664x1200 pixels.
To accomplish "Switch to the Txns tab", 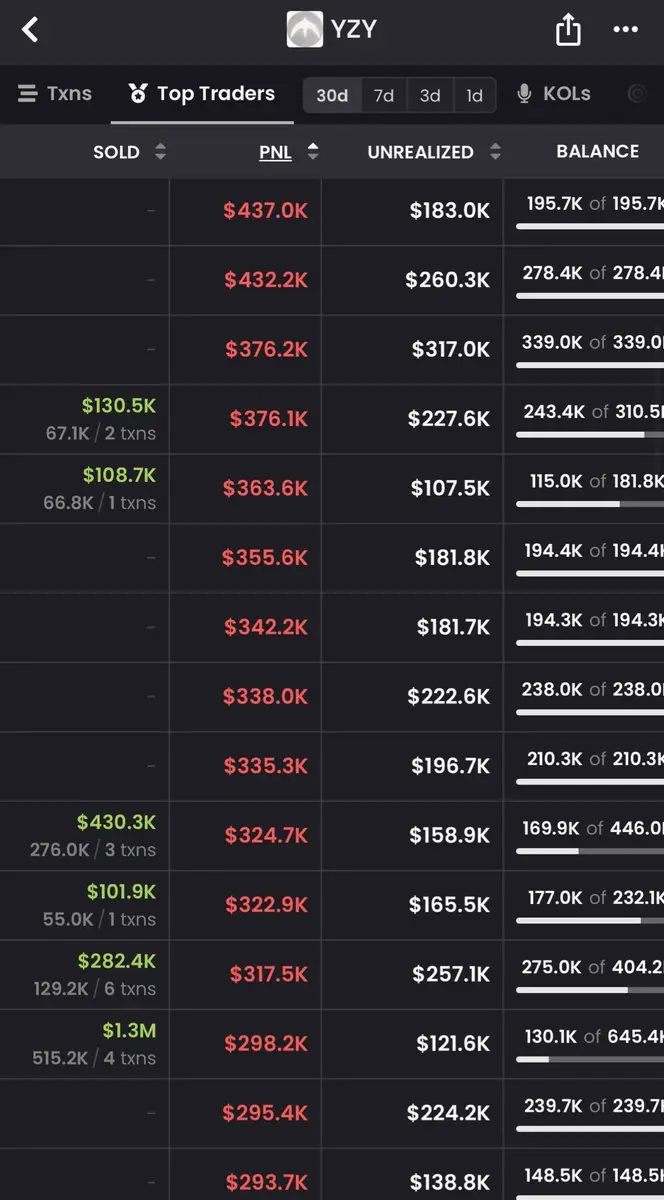I will click(x=55, y=94).
